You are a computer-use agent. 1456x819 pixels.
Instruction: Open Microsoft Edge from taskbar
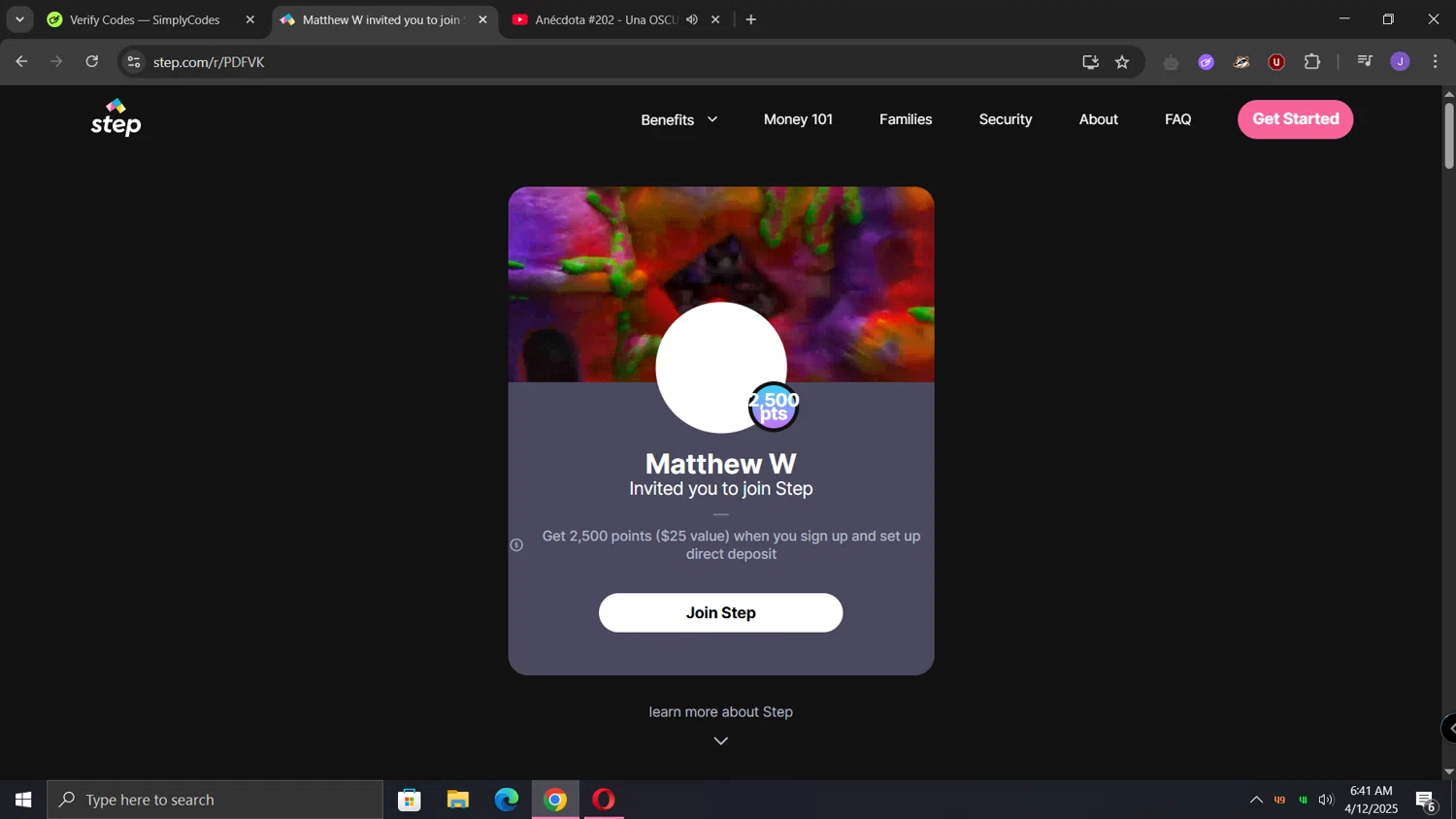[507, 800]
